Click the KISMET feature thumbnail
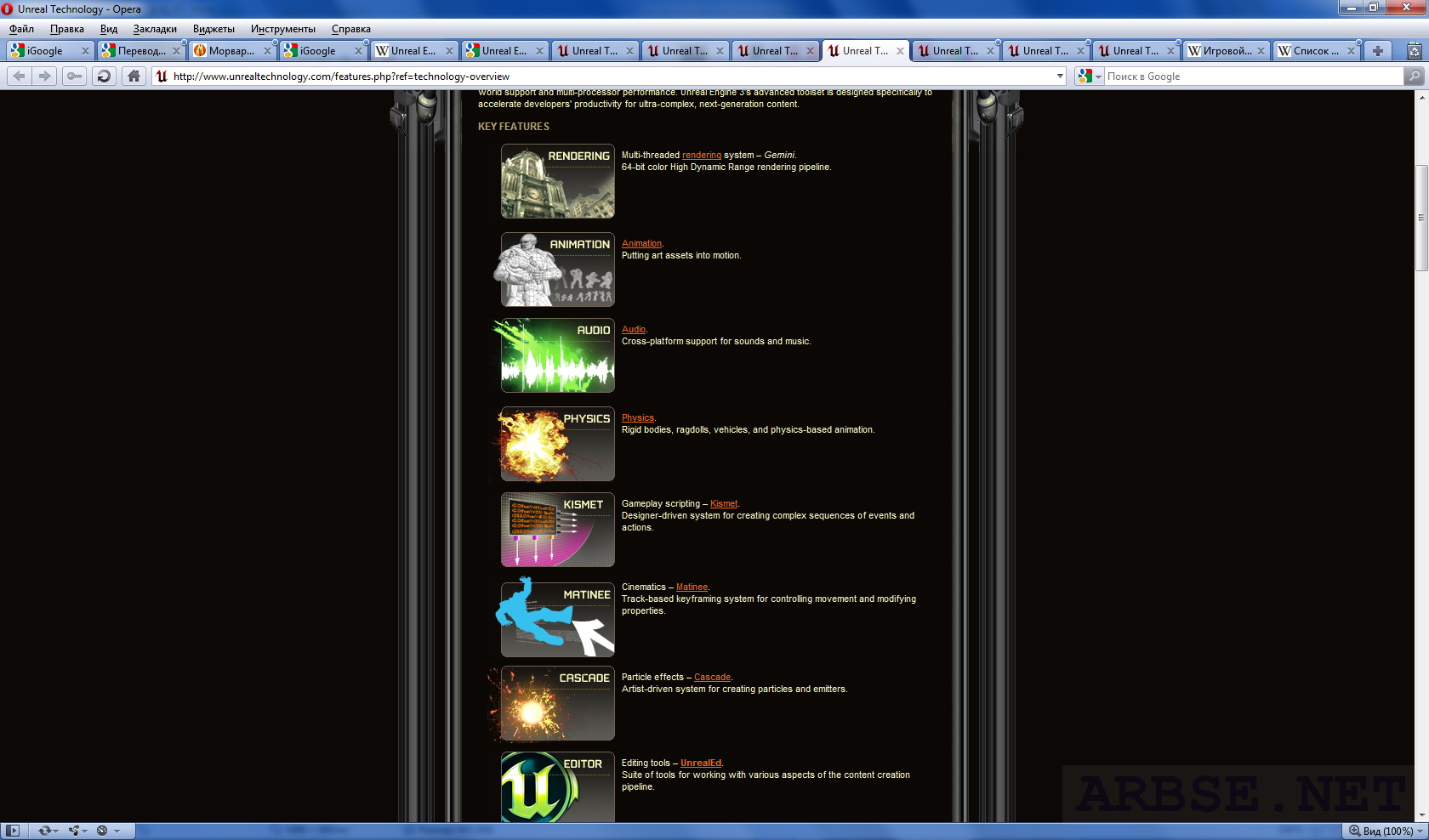Image resolution: width=1429 pixels, height=840 pixels. click(557, 530)
